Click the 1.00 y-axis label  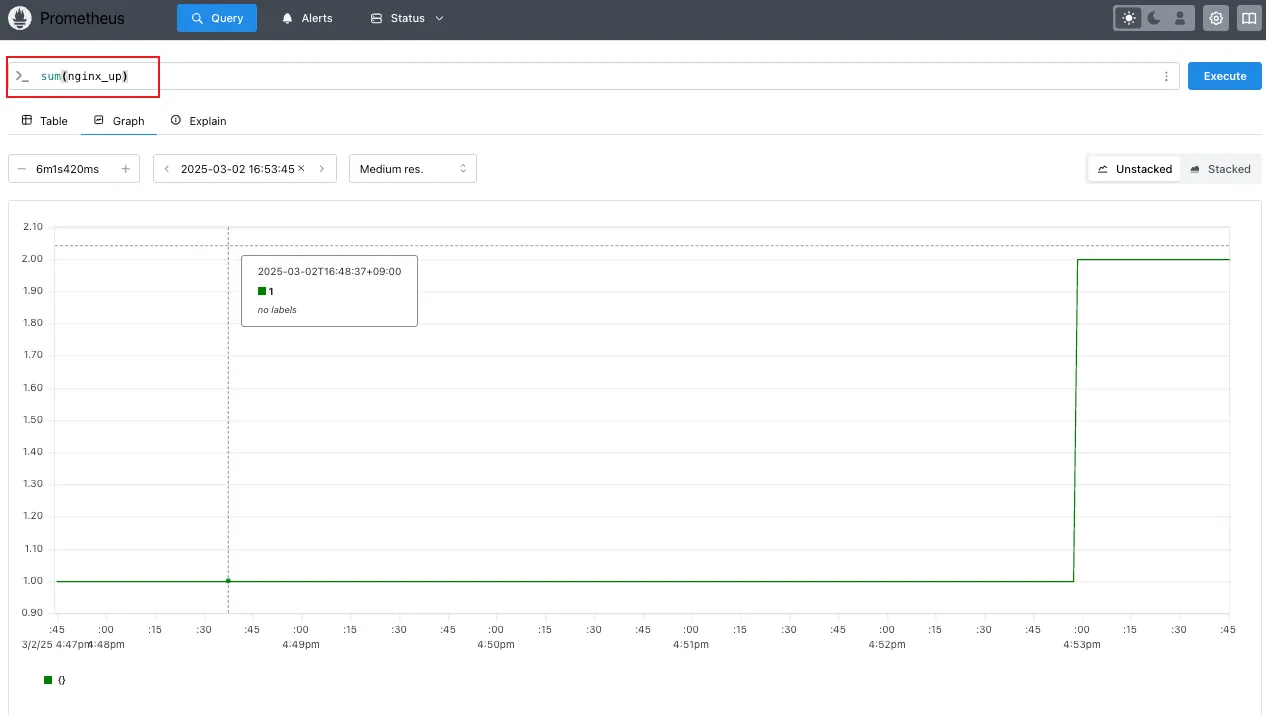coord(33,581)
